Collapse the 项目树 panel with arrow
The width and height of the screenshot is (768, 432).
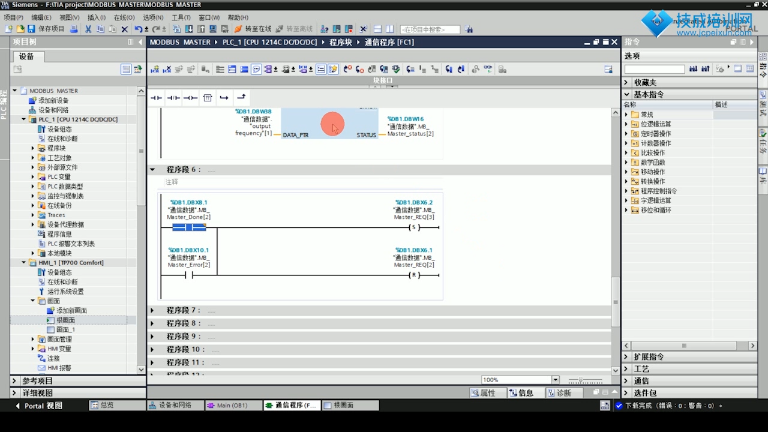[x=141, y=42]
